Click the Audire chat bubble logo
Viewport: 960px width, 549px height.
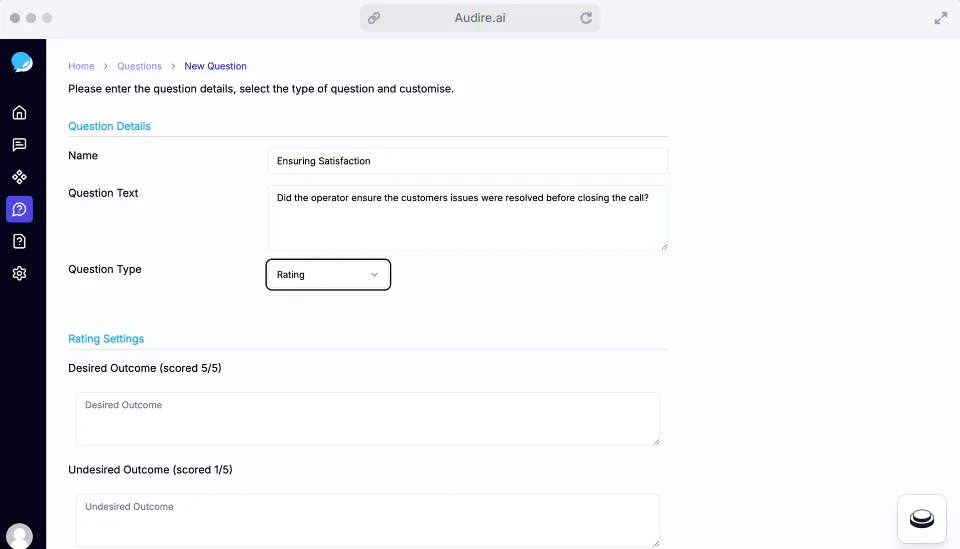[21, 62]
